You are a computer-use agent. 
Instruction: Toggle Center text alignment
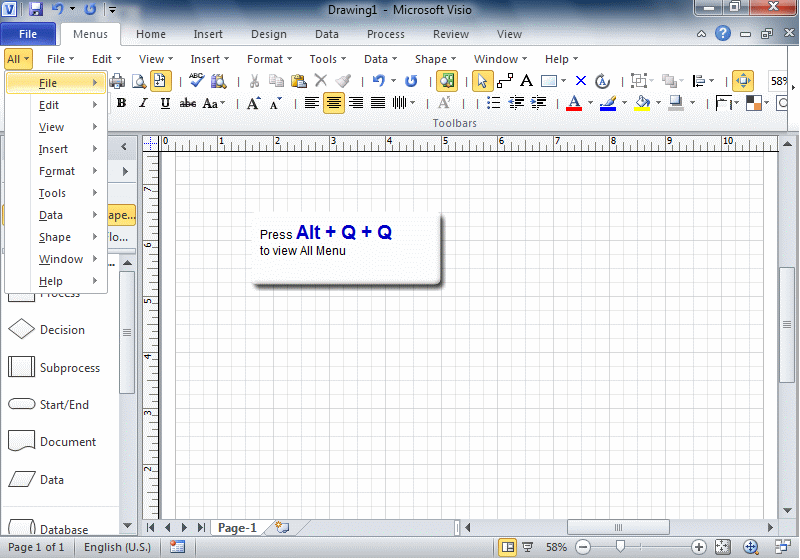coord(333,103)
